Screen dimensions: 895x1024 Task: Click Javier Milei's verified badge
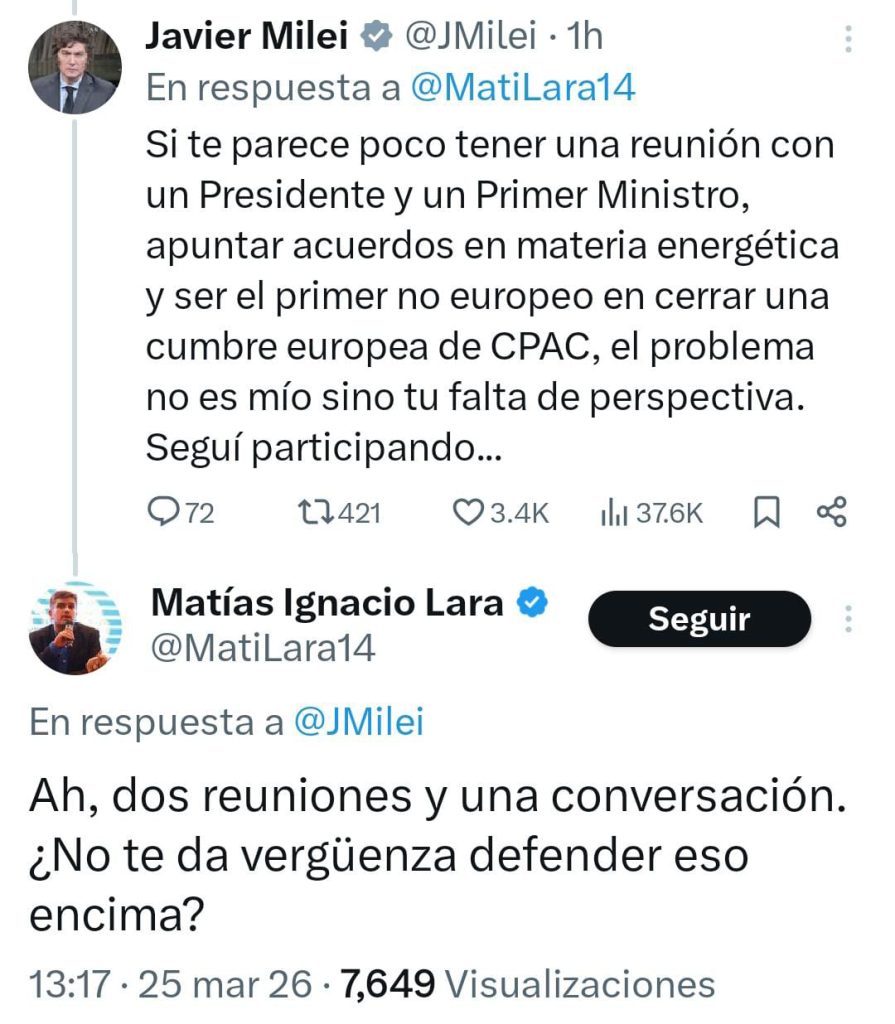click(x=376, y=38)
